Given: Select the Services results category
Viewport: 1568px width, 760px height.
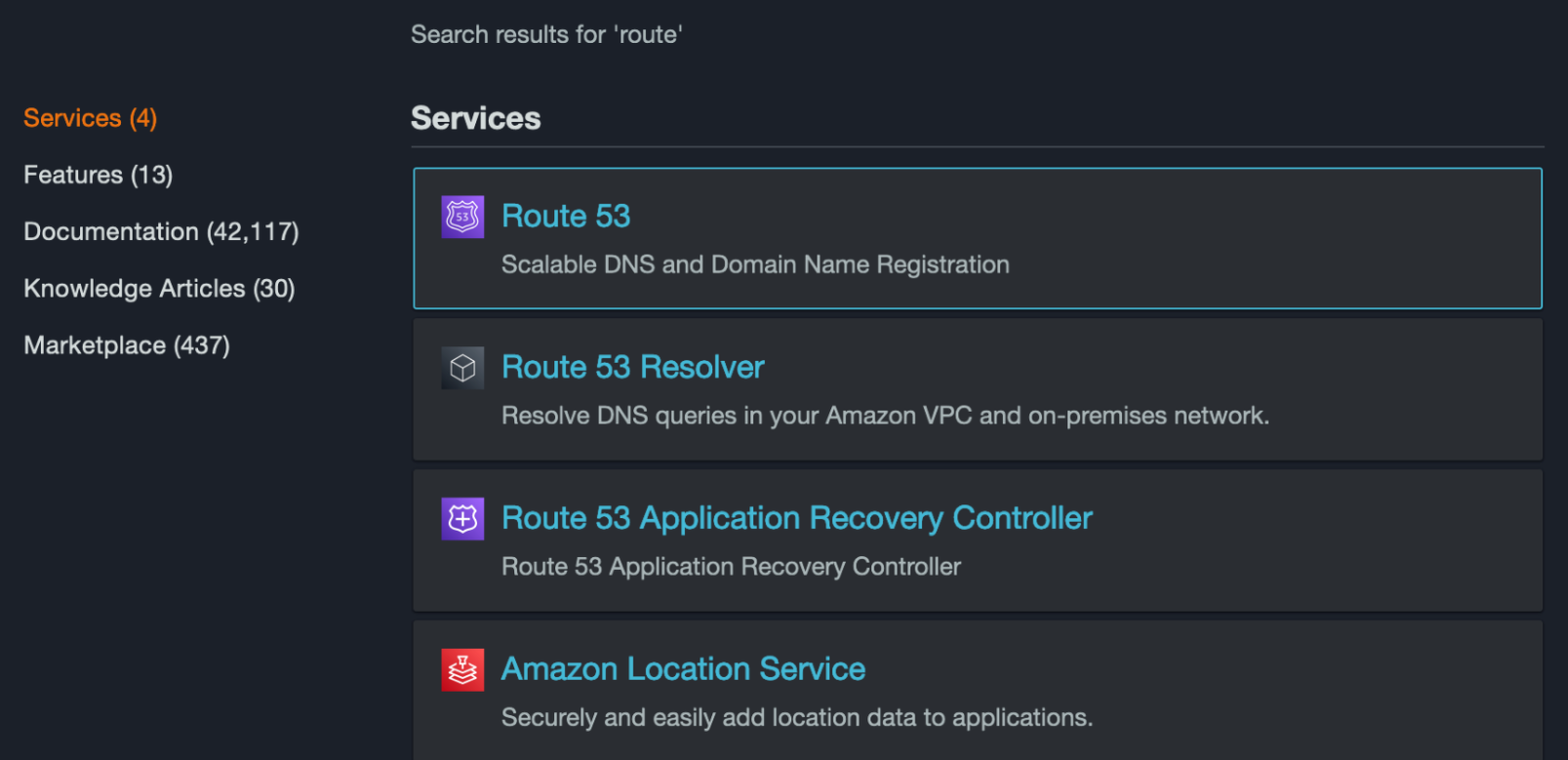Looking at the screenshot, I should click(89, 117).
